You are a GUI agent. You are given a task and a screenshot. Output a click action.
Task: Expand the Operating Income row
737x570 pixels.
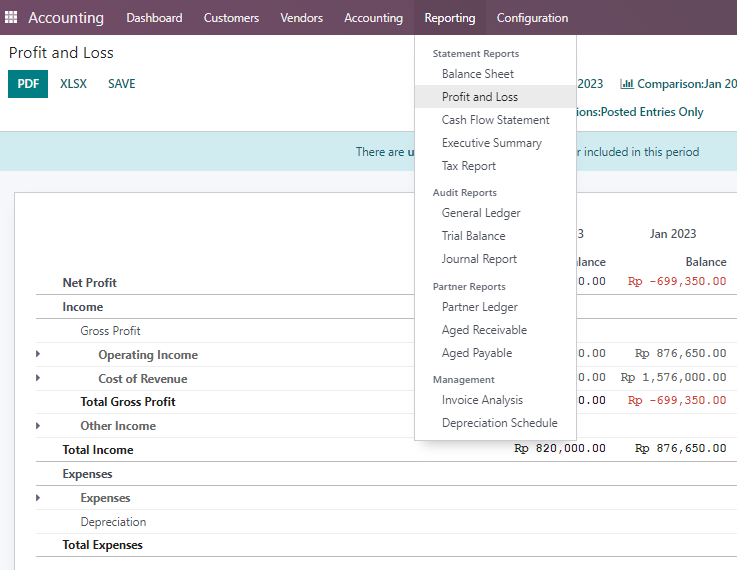coord(38,354)
